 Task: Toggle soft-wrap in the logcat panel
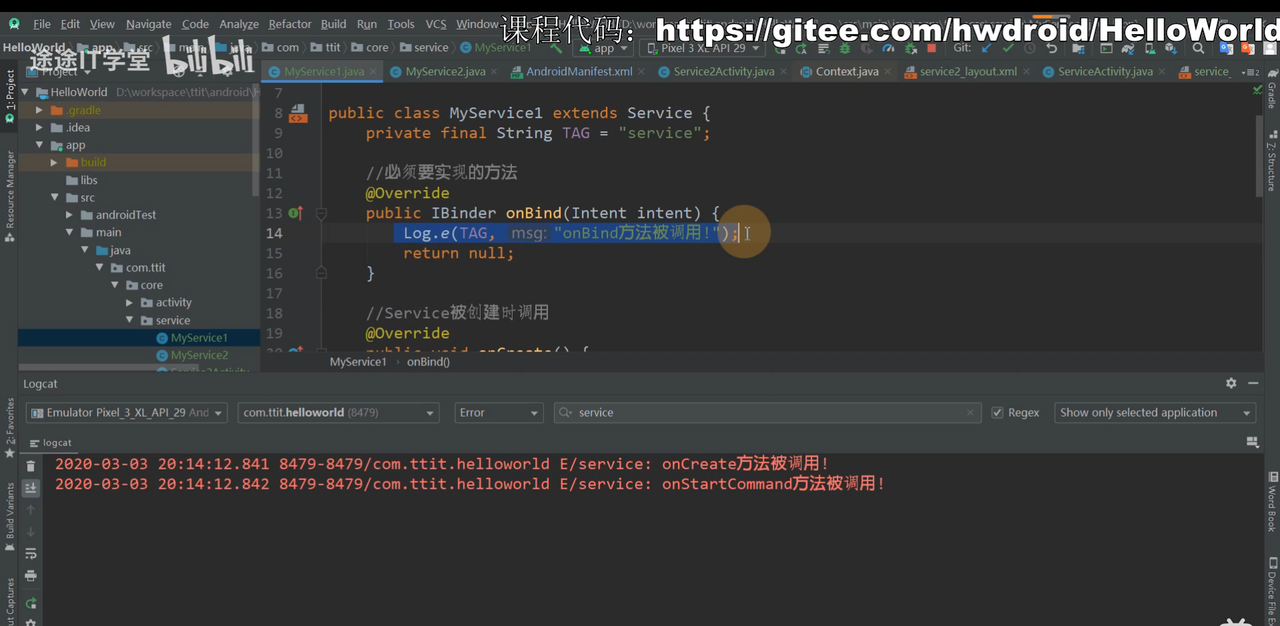[31, 553]
